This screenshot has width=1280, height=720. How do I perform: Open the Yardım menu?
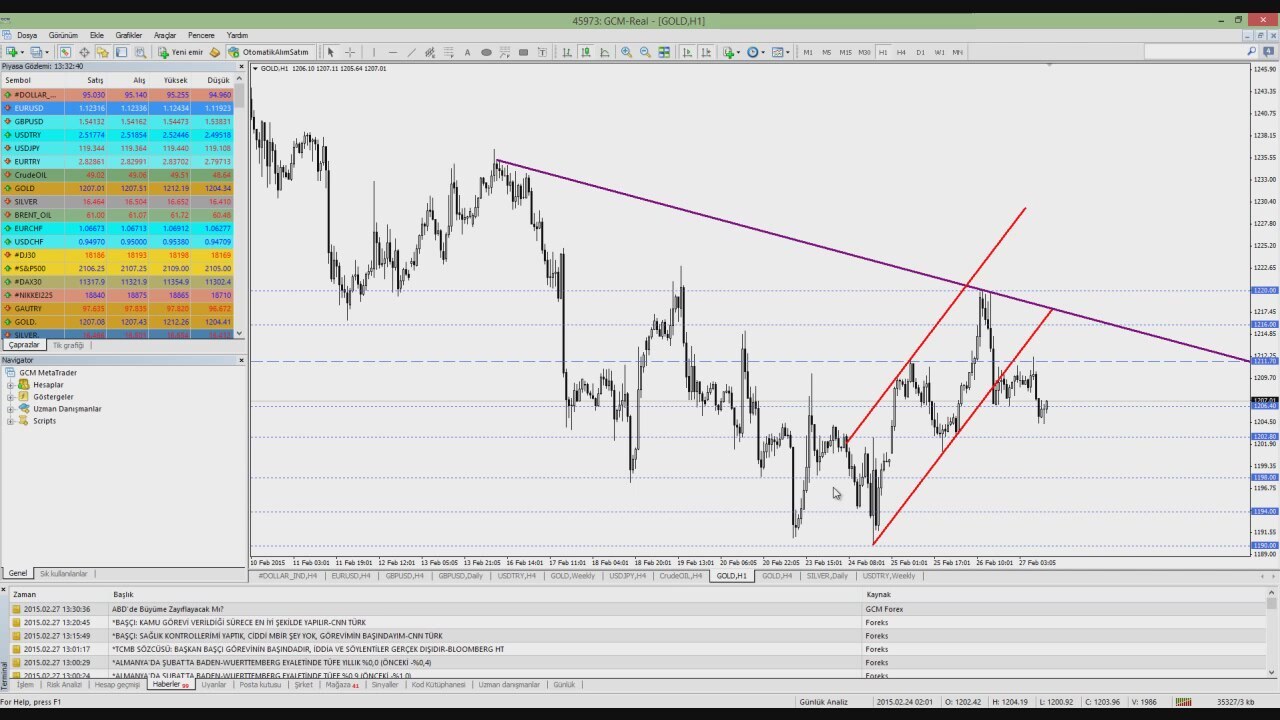tap(237, 35)
